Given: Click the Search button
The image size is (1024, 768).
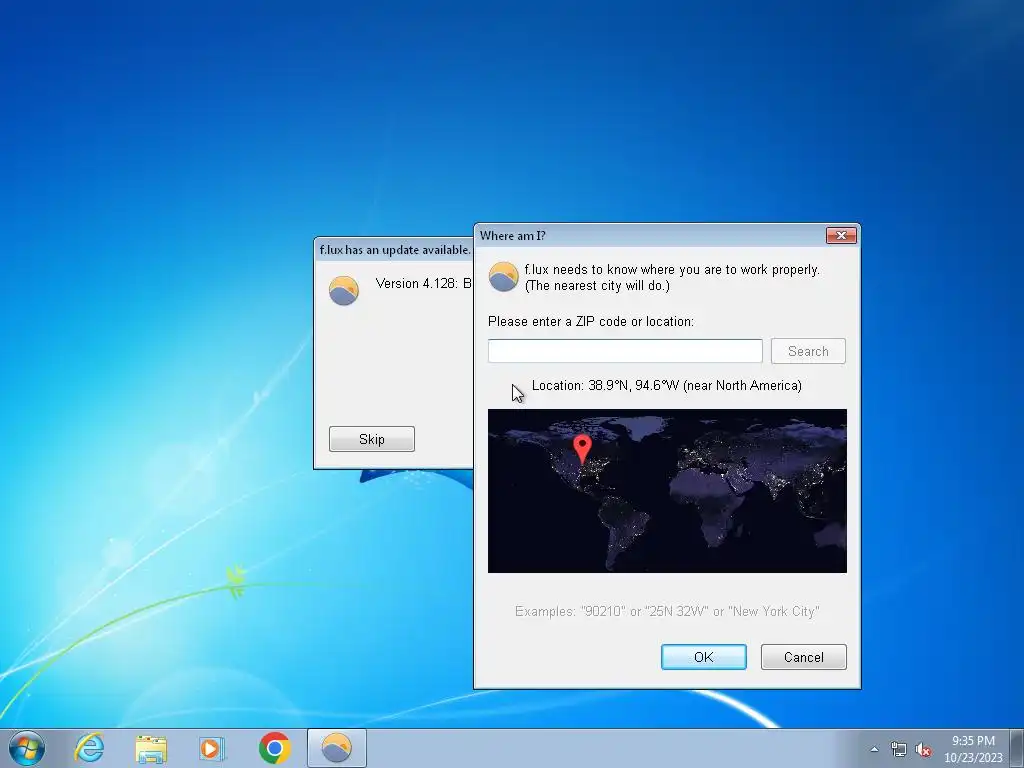Looking at the screenshot, I should [808, 351].
